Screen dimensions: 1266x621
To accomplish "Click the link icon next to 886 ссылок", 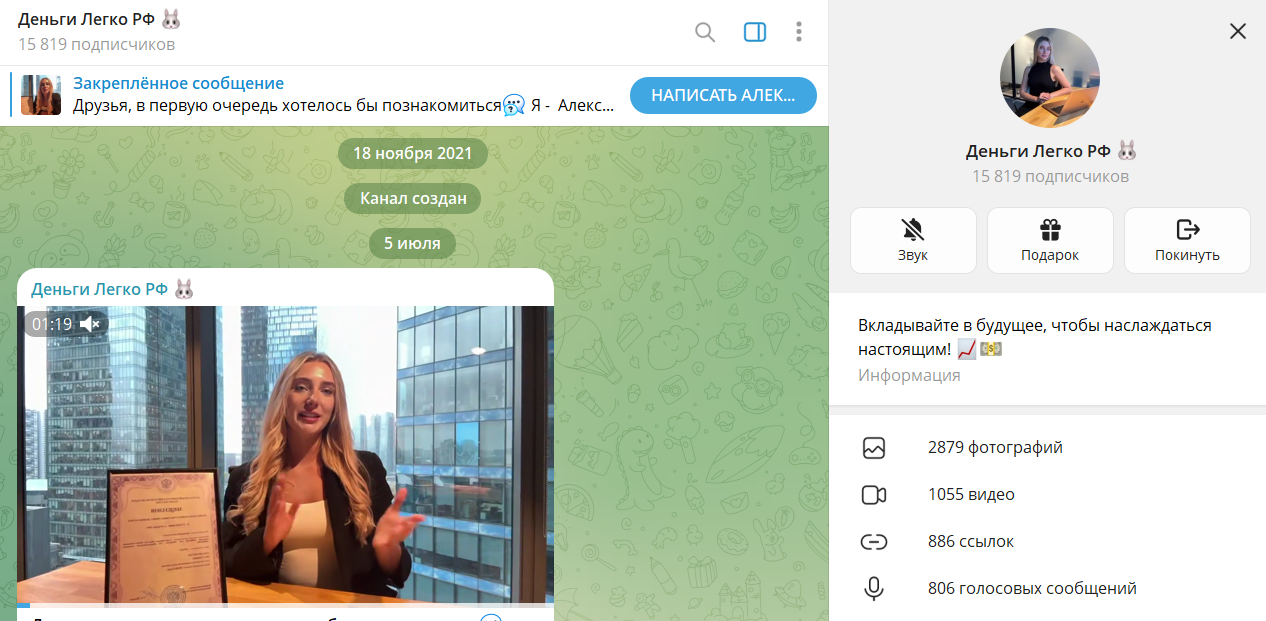I will [874, 542].
